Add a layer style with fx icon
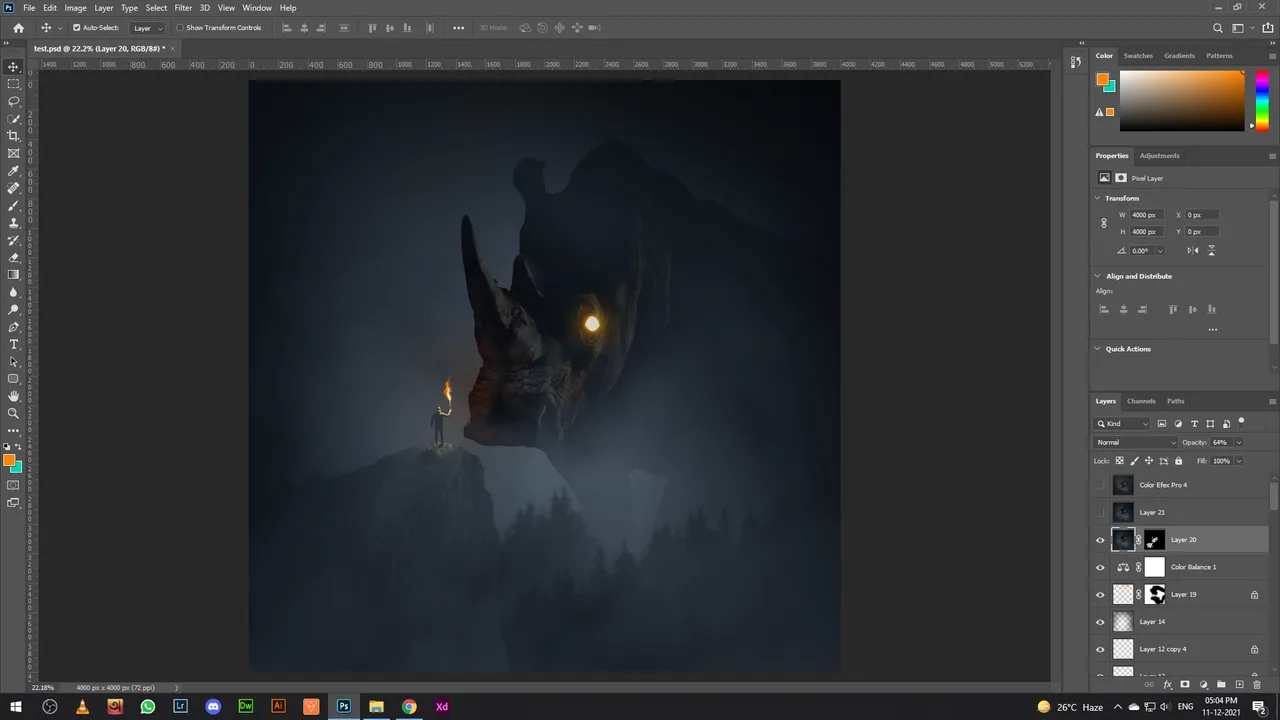 (x=1168, y=685)
